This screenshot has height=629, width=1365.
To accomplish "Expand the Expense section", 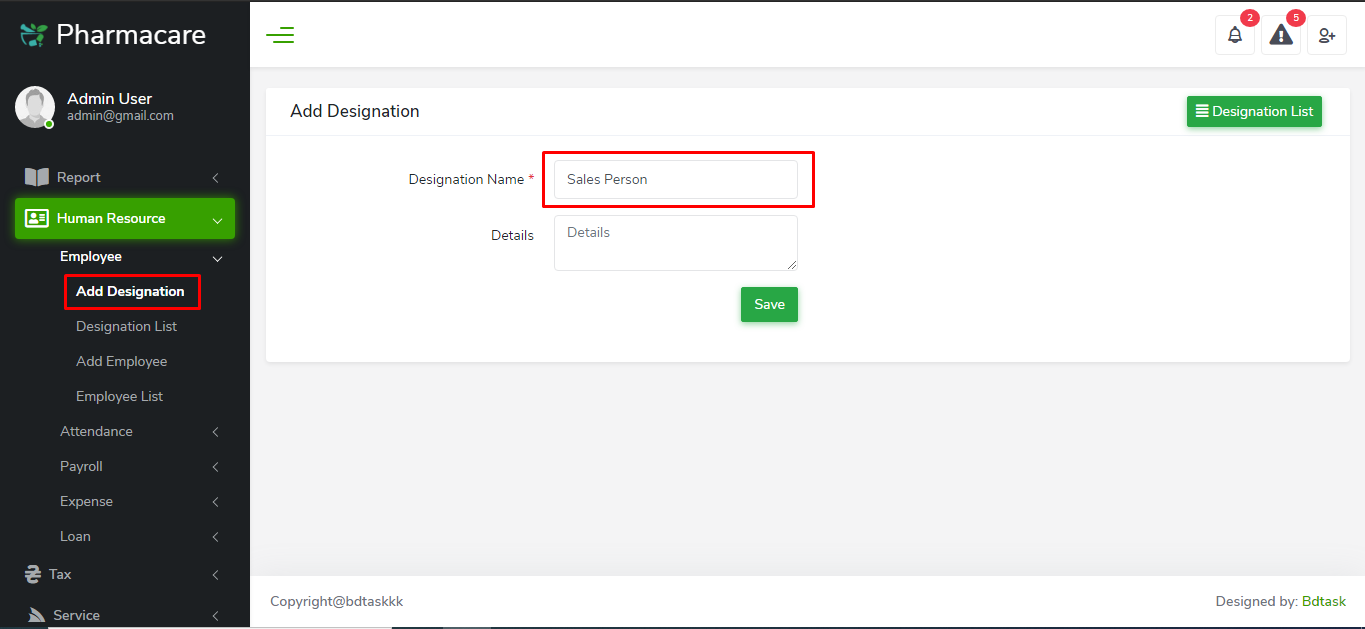I will point(87,501).
